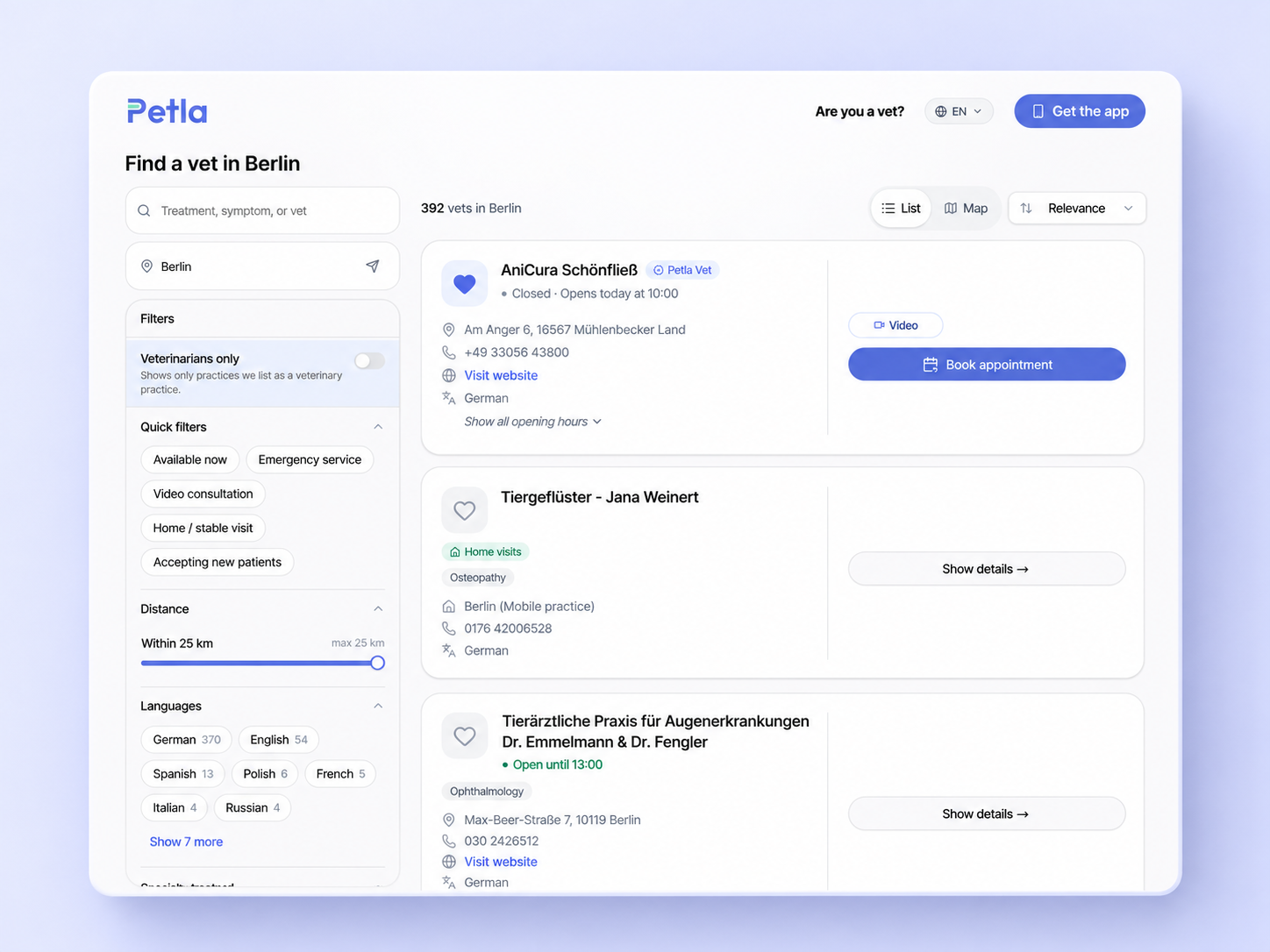Open the EN language dropdown

click(959, 111)
